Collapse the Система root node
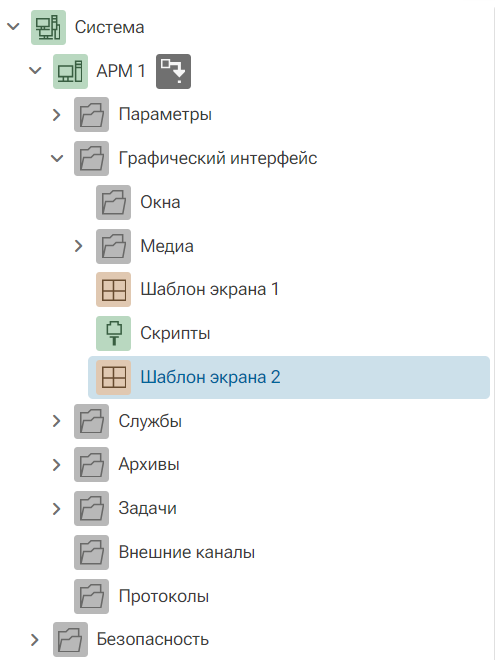Image resolution: width=495 pixels, height=660 pixels. tap(13, 27)
